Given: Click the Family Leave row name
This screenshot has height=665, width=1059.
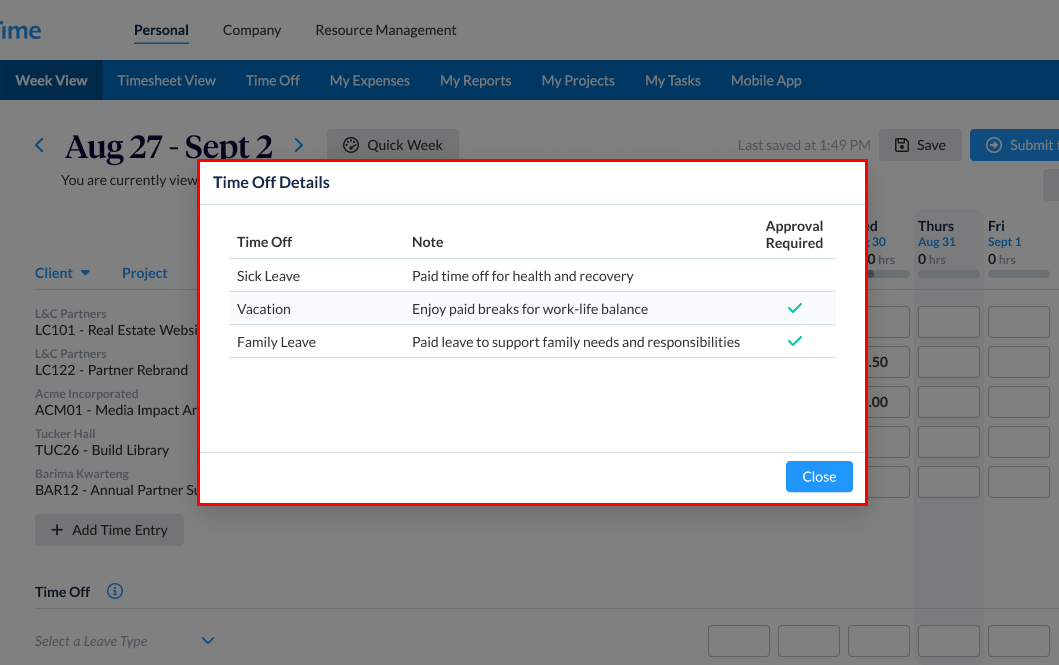Looking at the screenshot, I should tap(276, 342).
